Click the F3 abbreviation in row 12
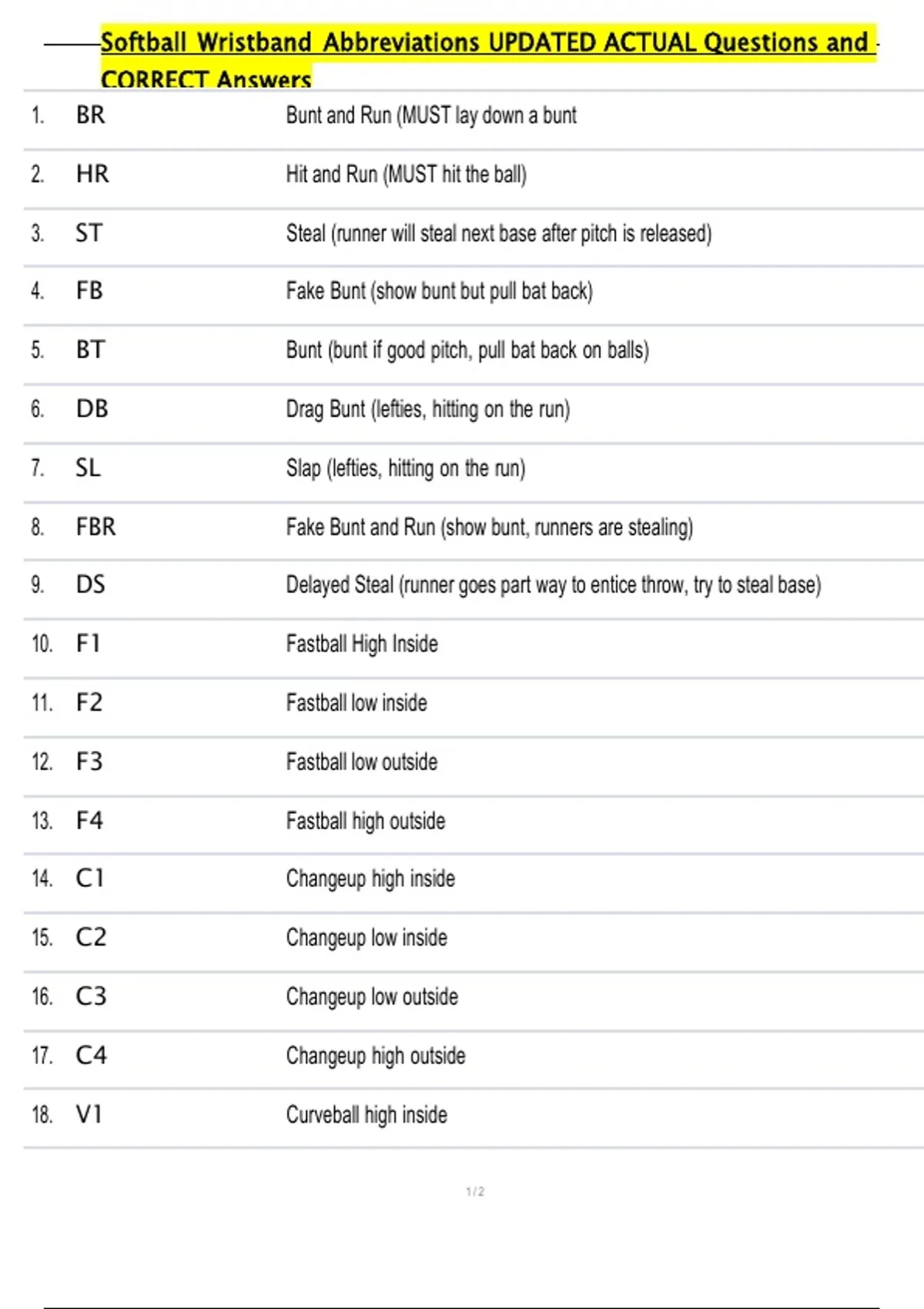 89,762
